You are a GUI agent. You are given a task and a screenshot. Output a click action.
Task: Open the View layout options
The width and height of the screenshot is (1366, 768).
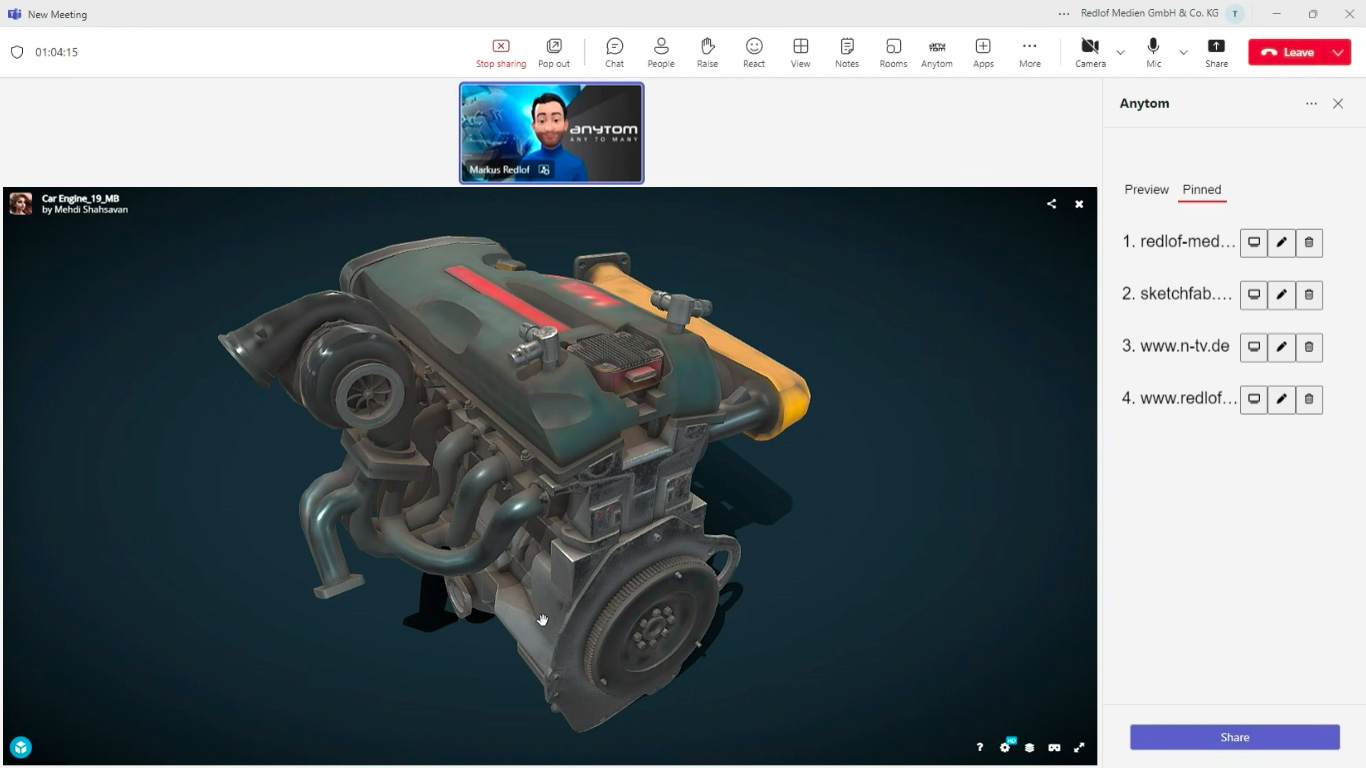tap(801, 53)
